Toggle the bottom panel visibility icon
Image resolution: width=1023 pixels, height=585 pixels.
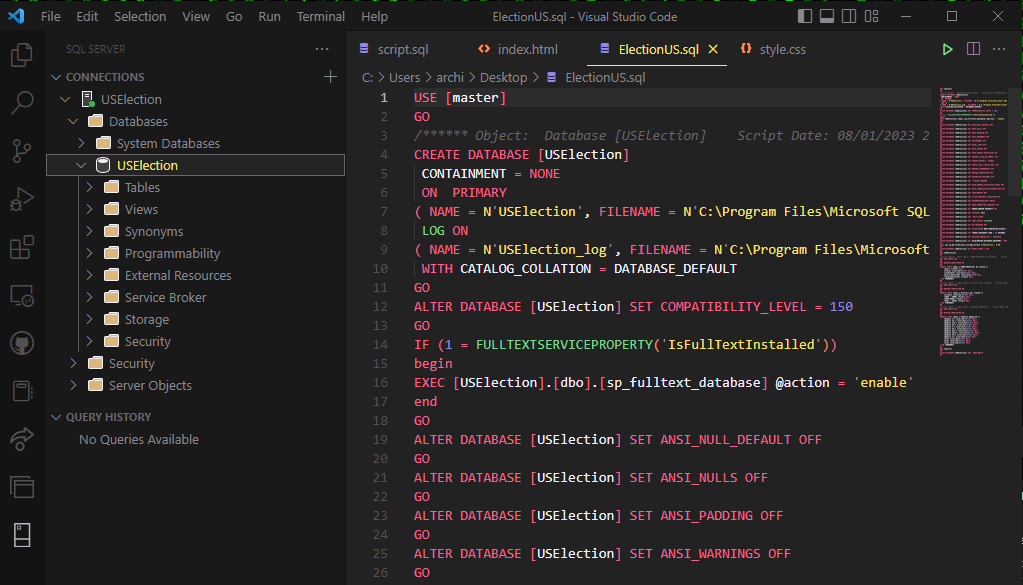(829, 16)
